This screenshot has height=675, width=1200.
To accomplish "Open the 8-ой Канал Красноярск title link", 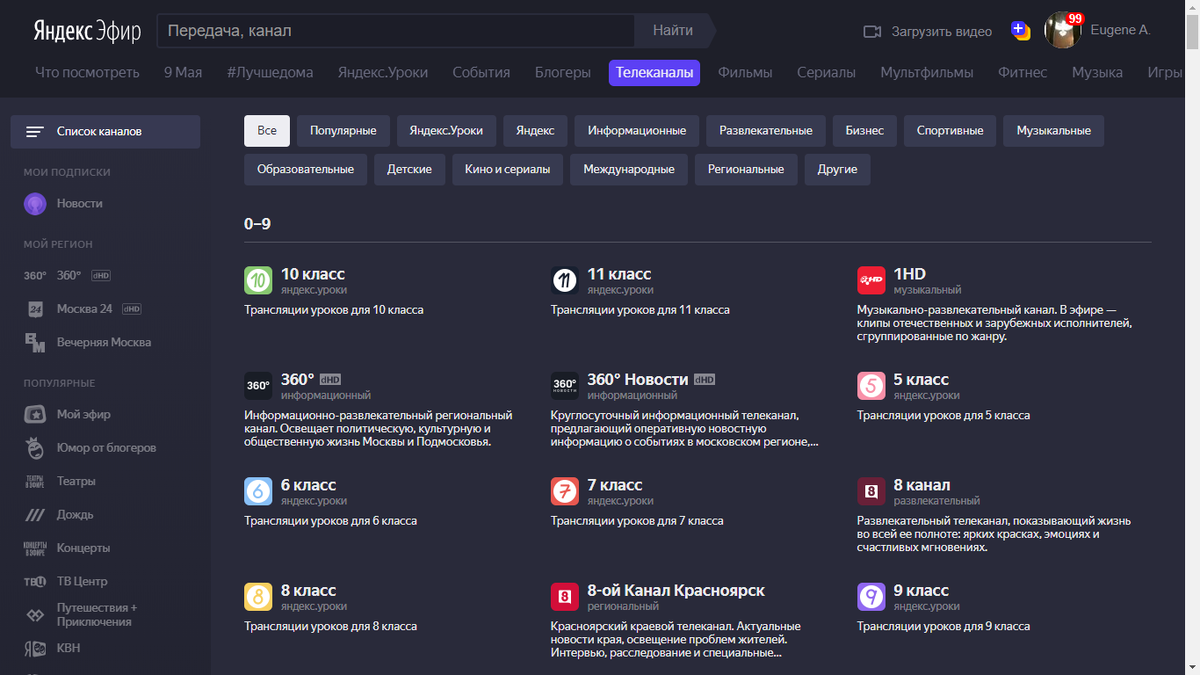I will point(676,590).
